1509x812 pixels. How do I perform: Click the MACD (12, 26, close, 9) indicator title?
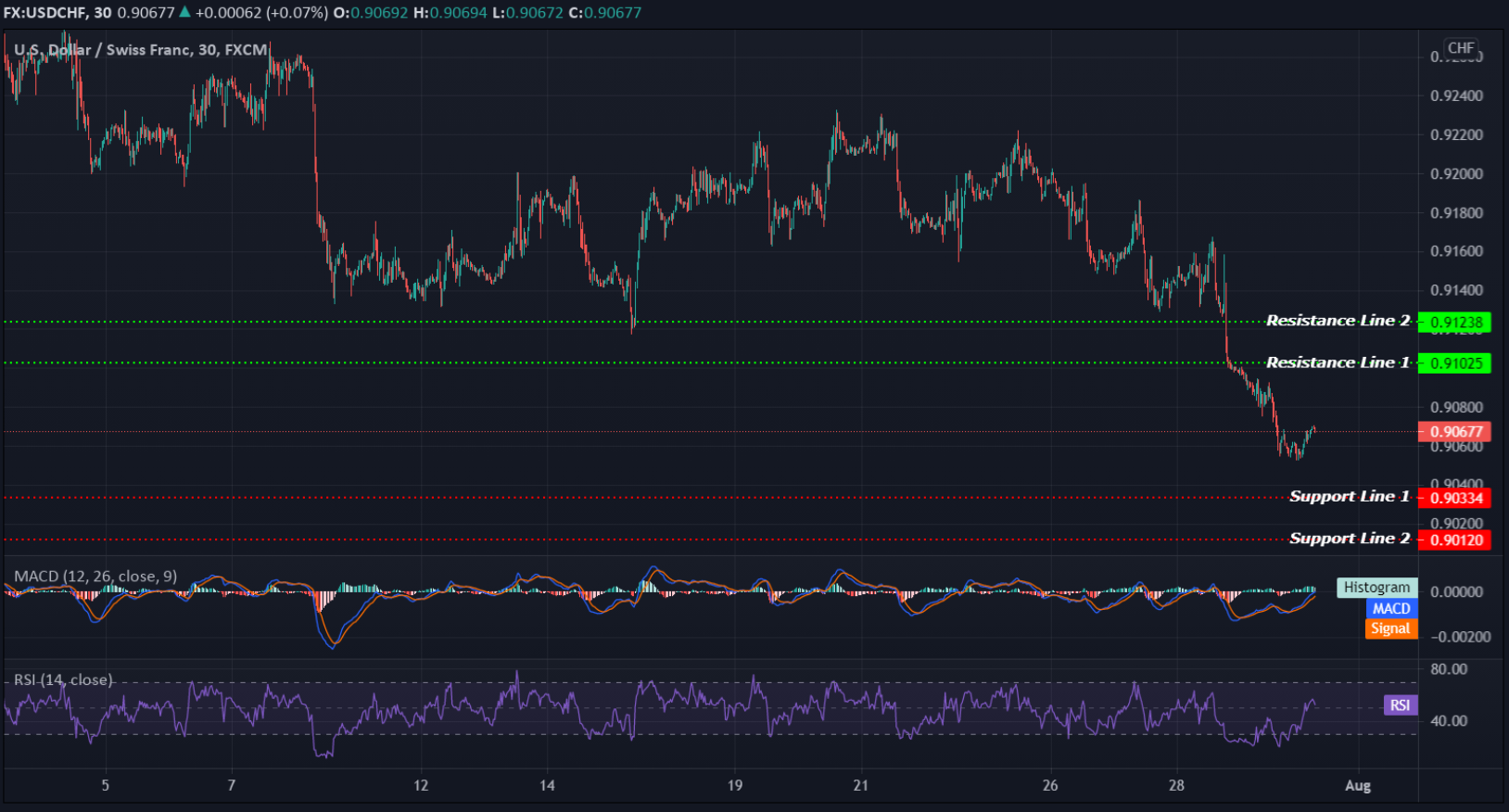[95, 577]
